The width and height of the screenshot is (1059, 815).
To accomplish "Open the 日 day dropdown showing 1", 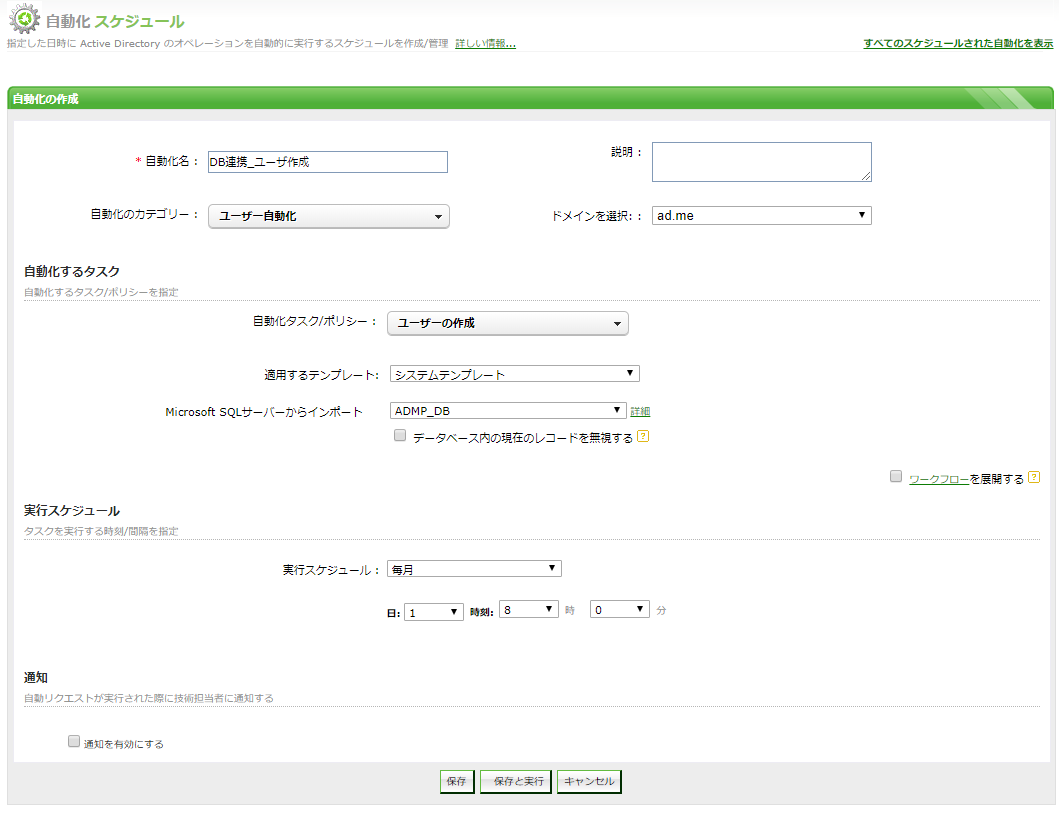I will [x=434, y=612].
